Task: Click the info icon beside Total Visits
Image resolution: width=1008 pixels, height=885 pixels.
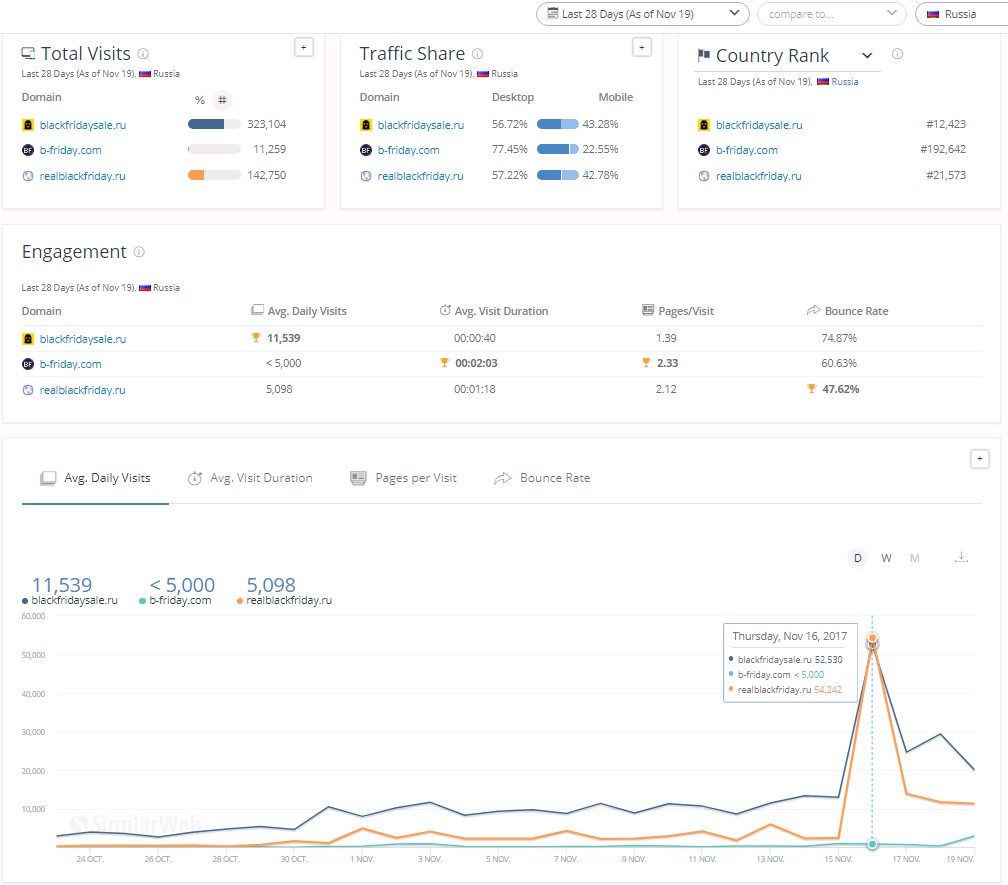Action: [143, 54]
